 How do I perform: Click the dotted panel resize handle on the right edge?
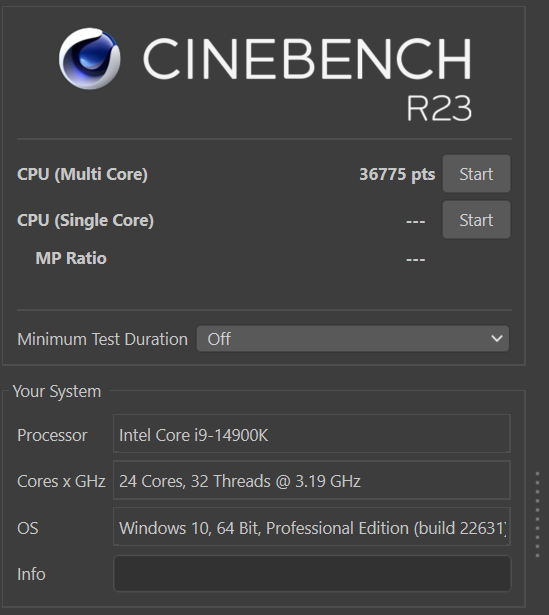537,515
